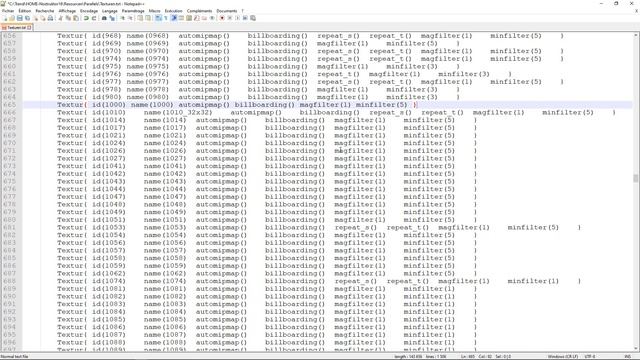Redo the edit with the Redo arrow
This screenshot has height=360, width=640.
click(94, 18)
